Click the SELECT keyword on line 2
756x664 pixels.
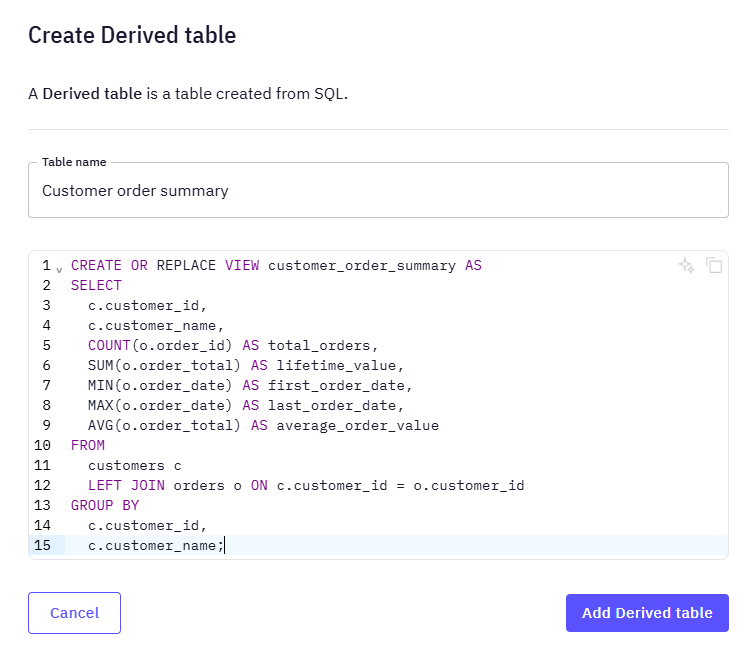(96, 285)
